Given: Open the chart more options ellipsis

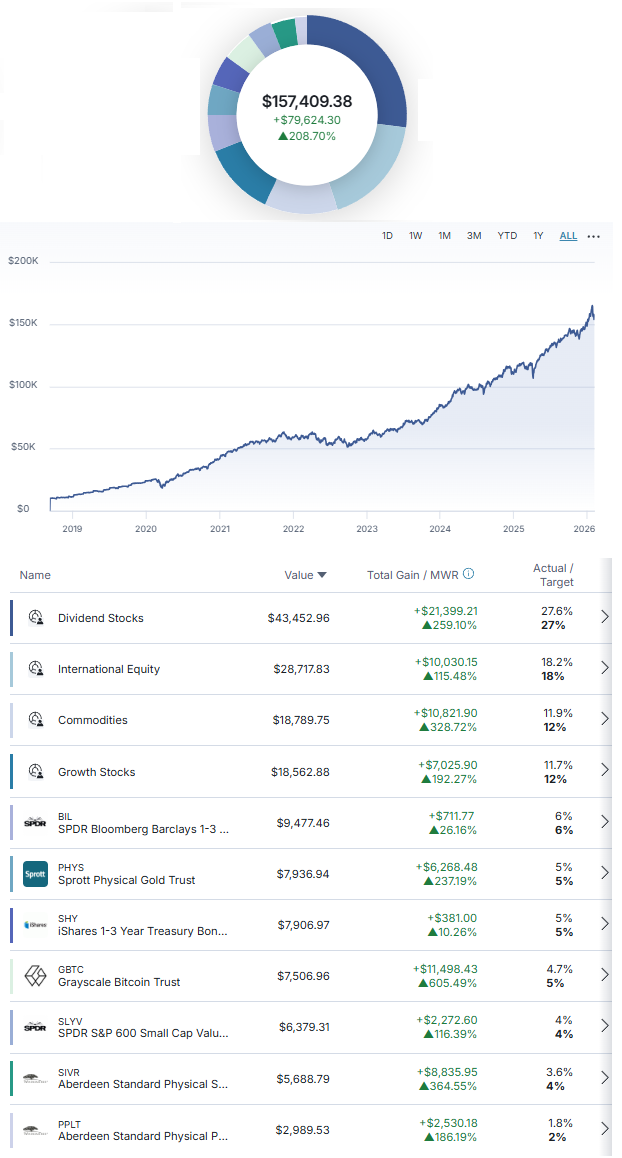Looking at the screenshot, I should [594, 237].
